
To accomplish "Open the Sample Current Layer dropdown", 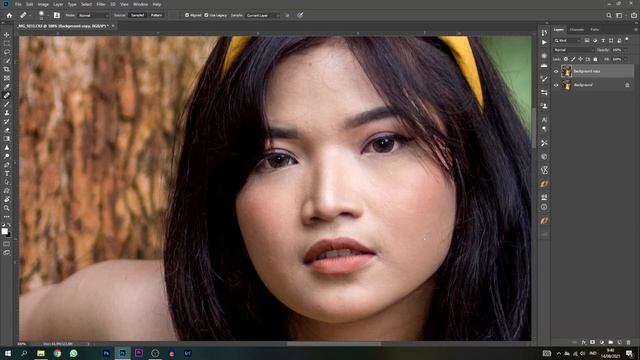I will pos(263,15).
